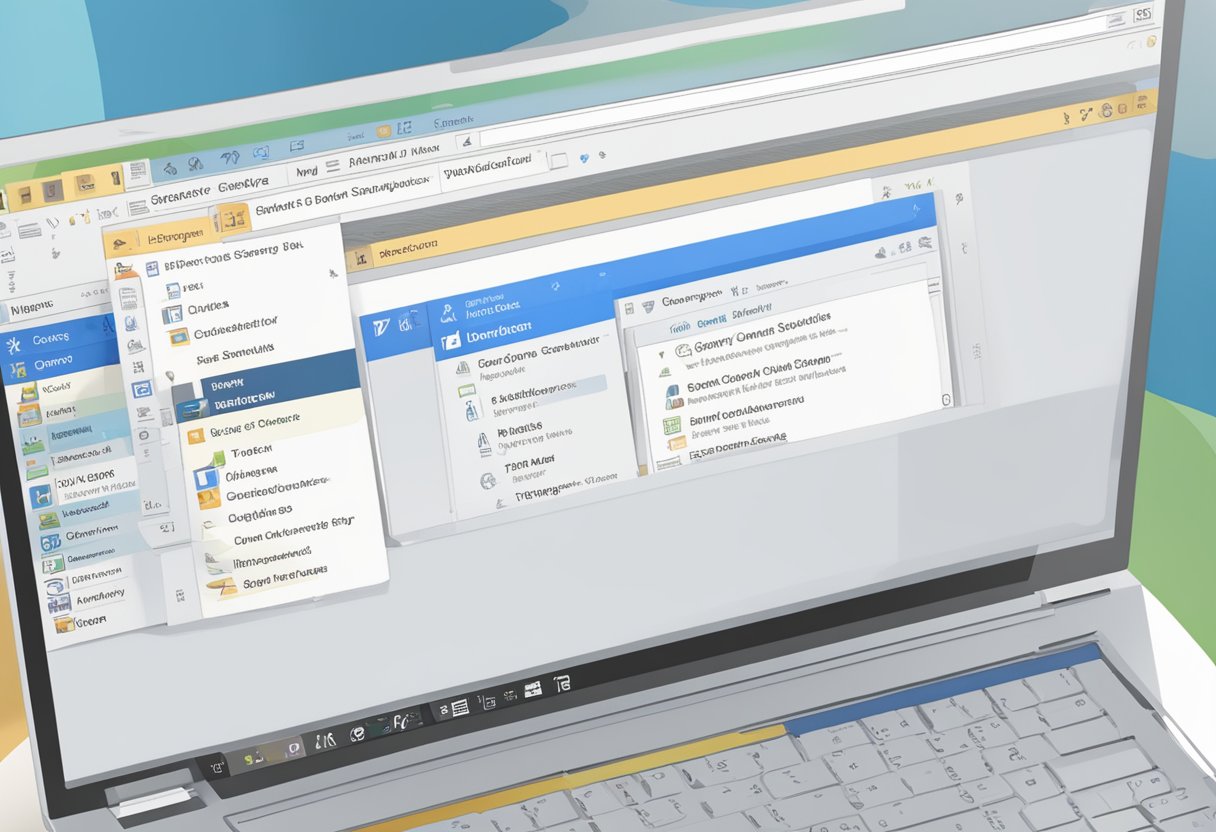Click the globe icon in the middle panel list
The width and height of the screenshot is (1216, 832).
tap(488, 481)
